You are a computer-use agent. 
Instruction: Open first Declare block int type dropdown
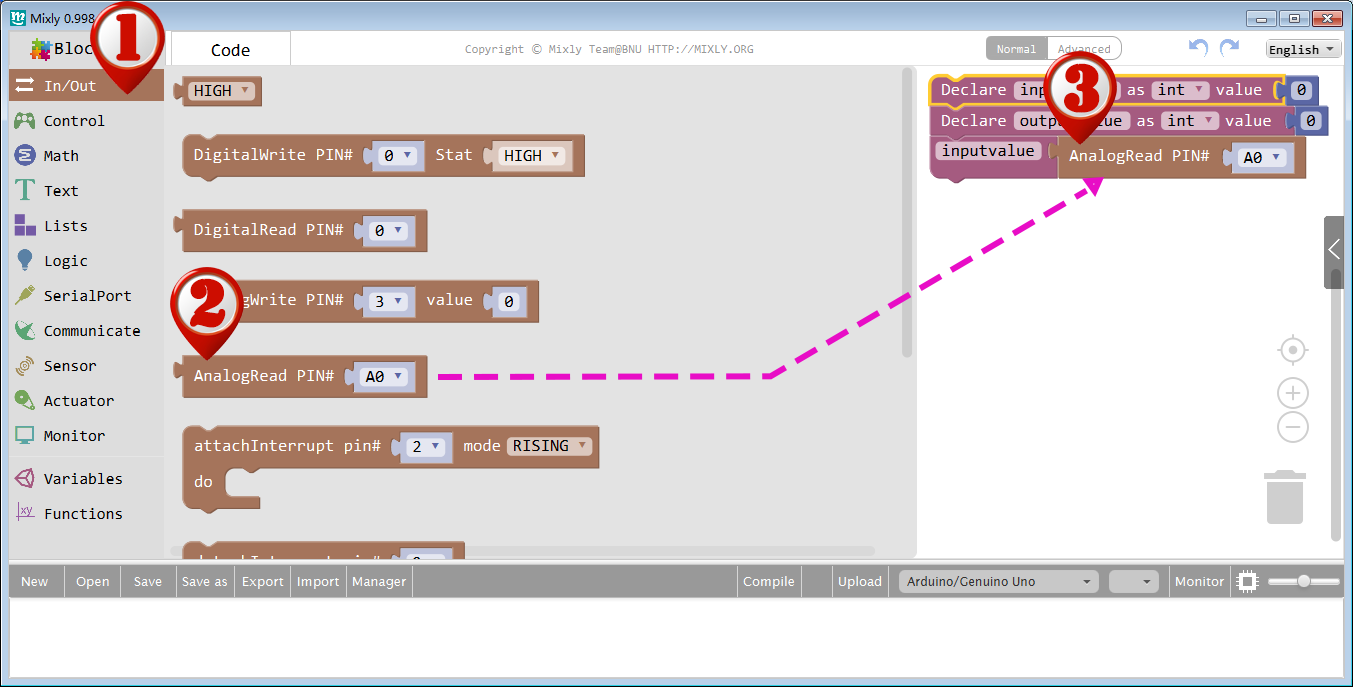(1181, 90)
